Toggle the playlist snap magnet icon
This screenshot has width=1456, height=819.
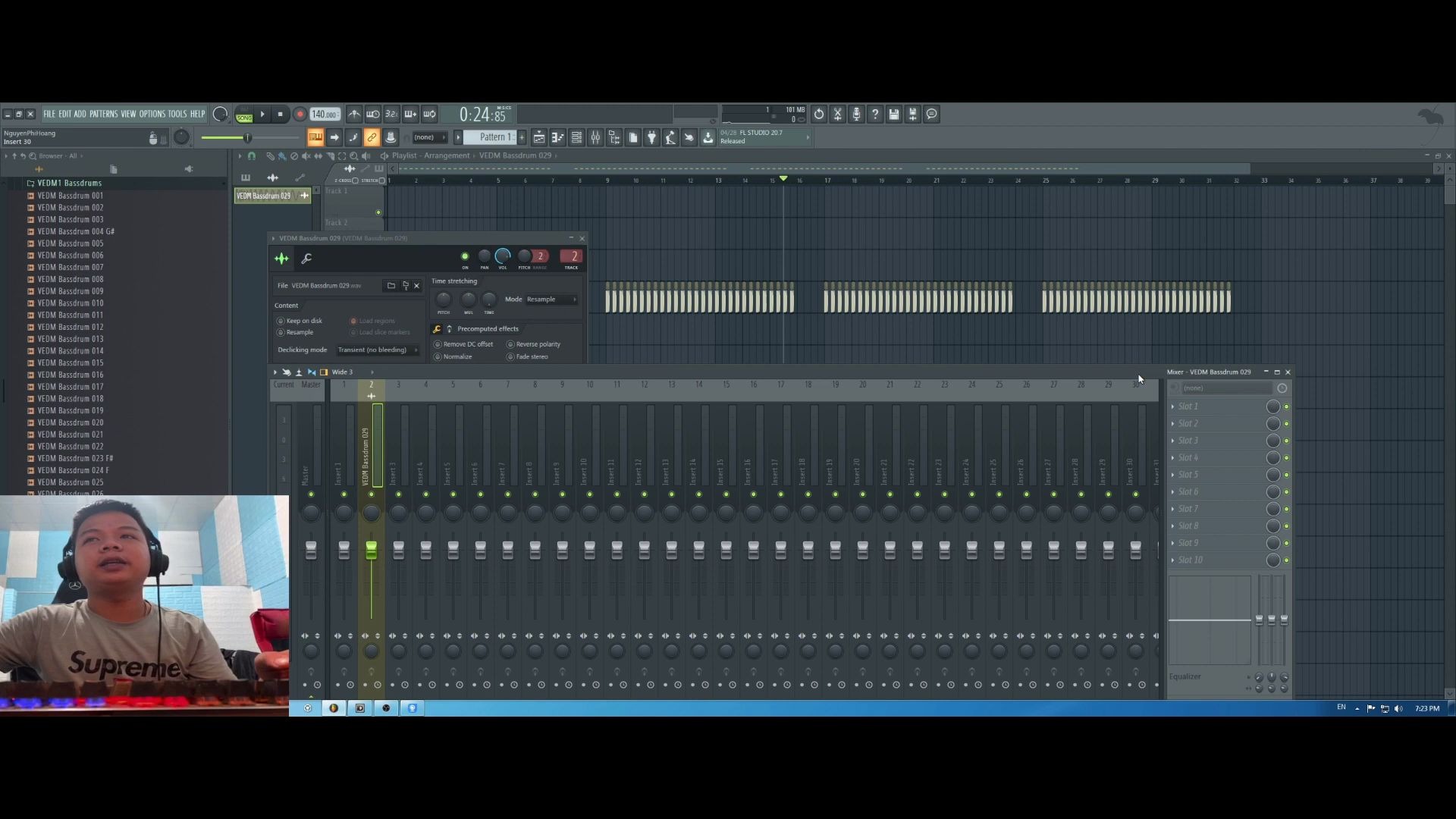(252, 156)
